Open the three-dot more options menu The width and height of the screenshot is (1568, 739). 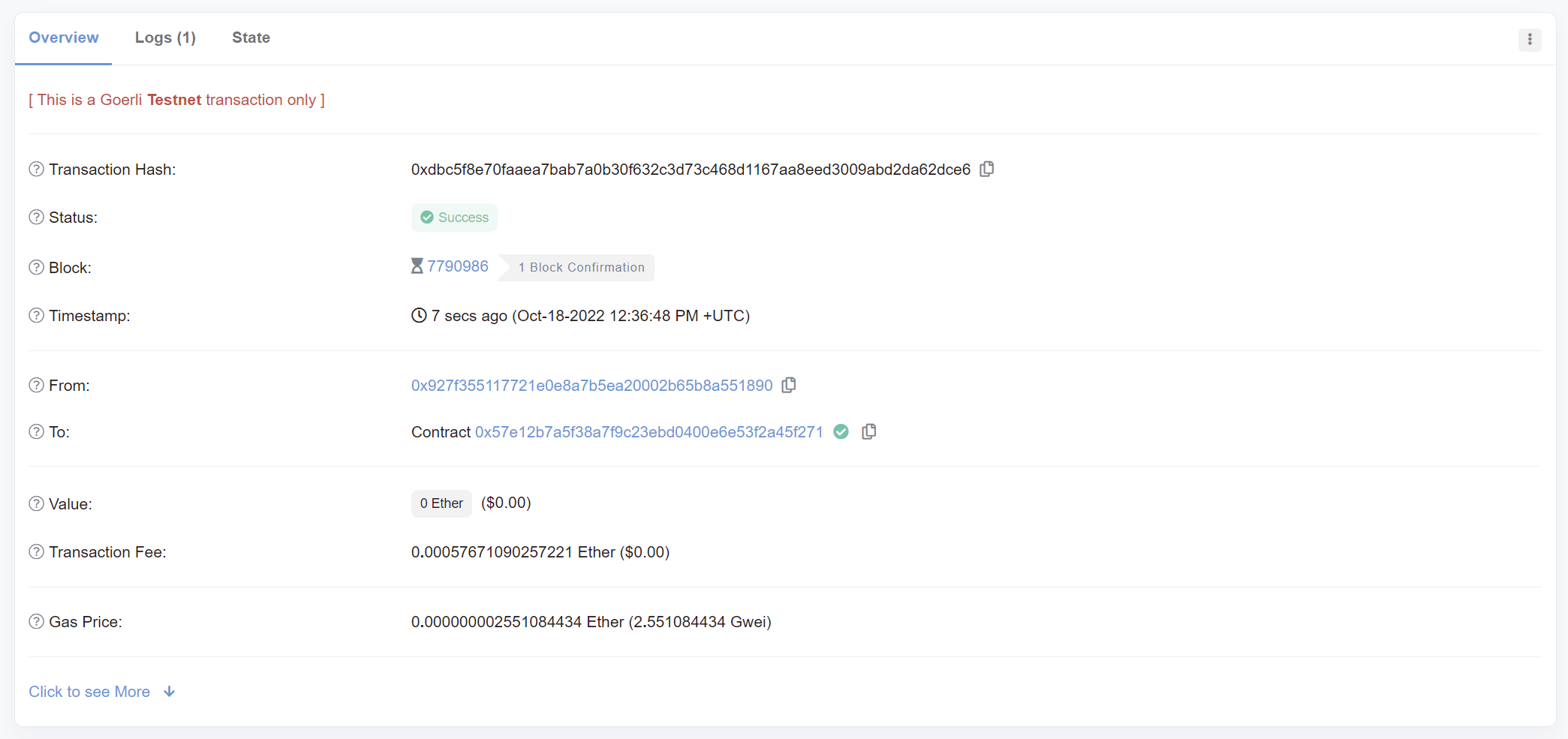tap(1530, 40)
